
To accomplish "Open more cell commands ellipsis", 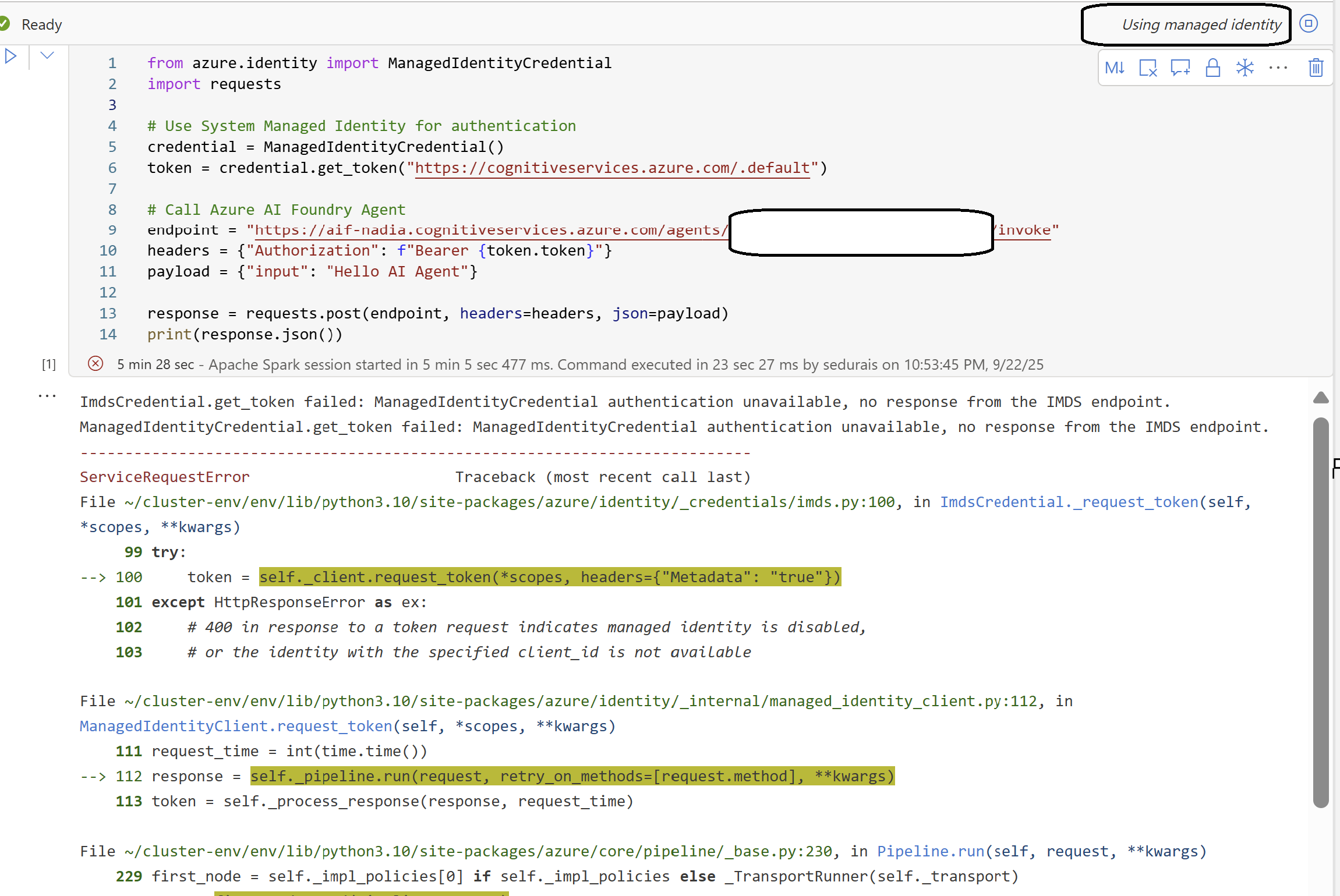I will [x=1278, y=68].
